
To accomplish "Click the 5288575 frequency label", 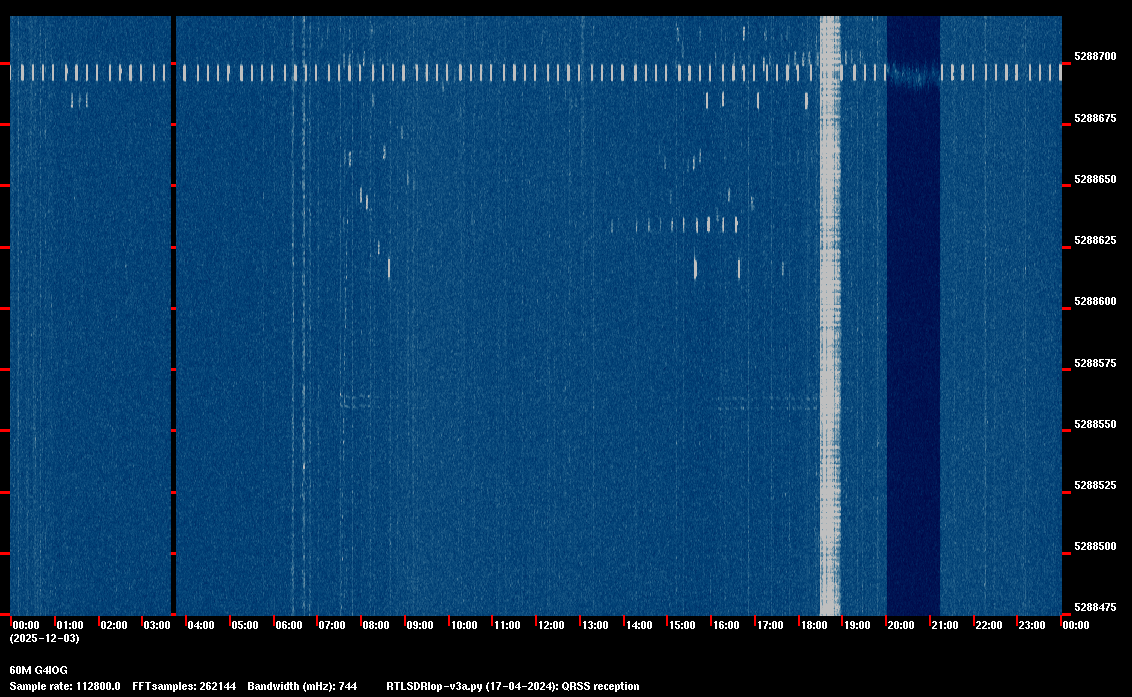I will (1095, 363).
